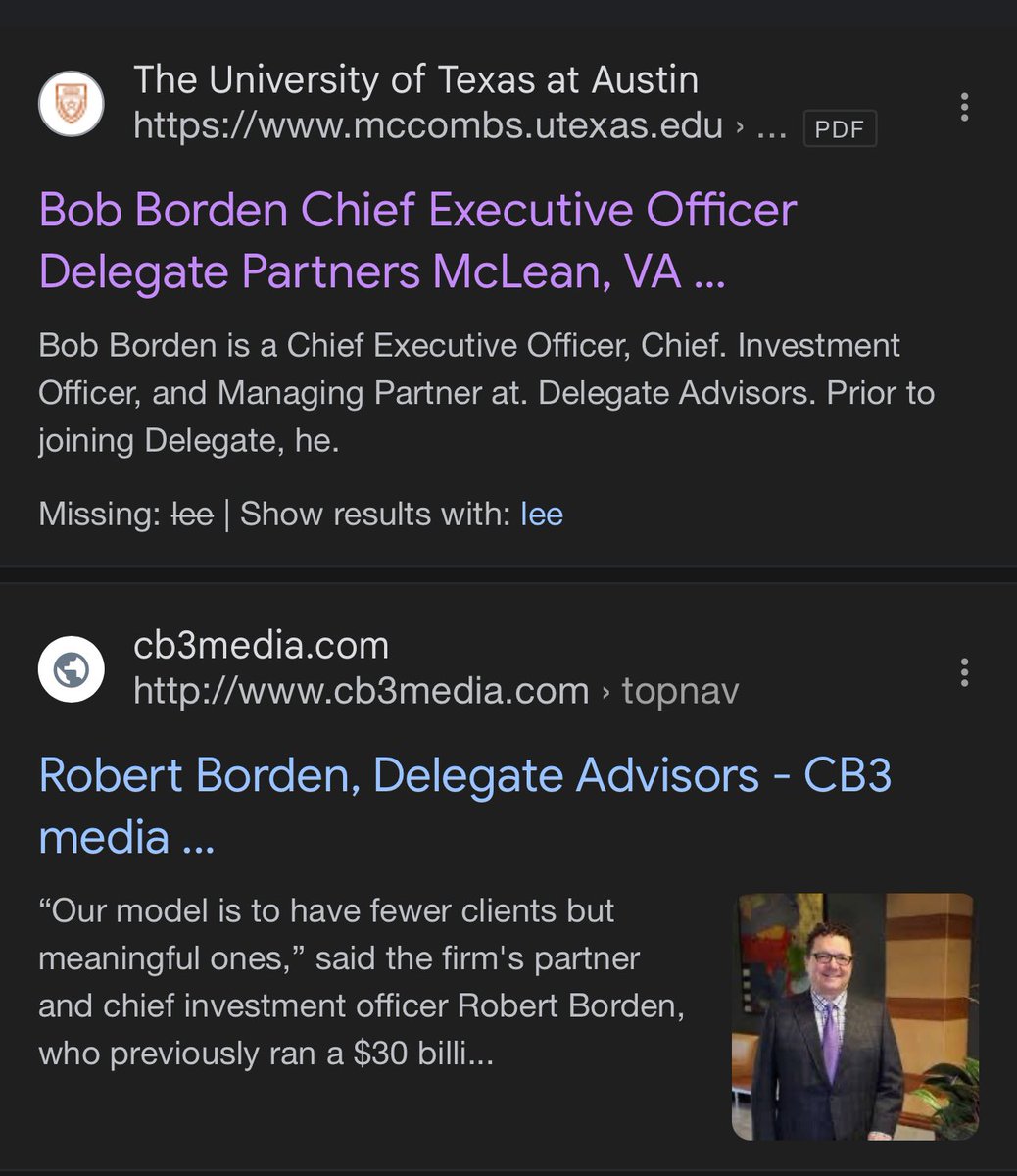Click the globe favicon for cb3media.com
Screen dimensions: 1017x1176
[x=71, y=669]
